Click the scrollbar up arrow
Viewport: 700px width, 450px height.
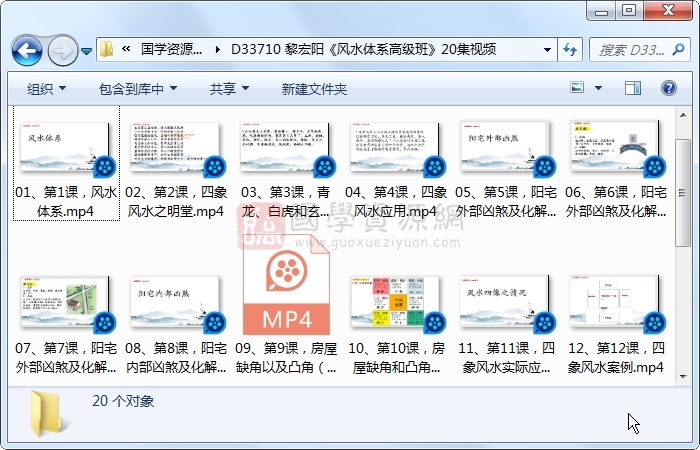[x=683, y=115]
